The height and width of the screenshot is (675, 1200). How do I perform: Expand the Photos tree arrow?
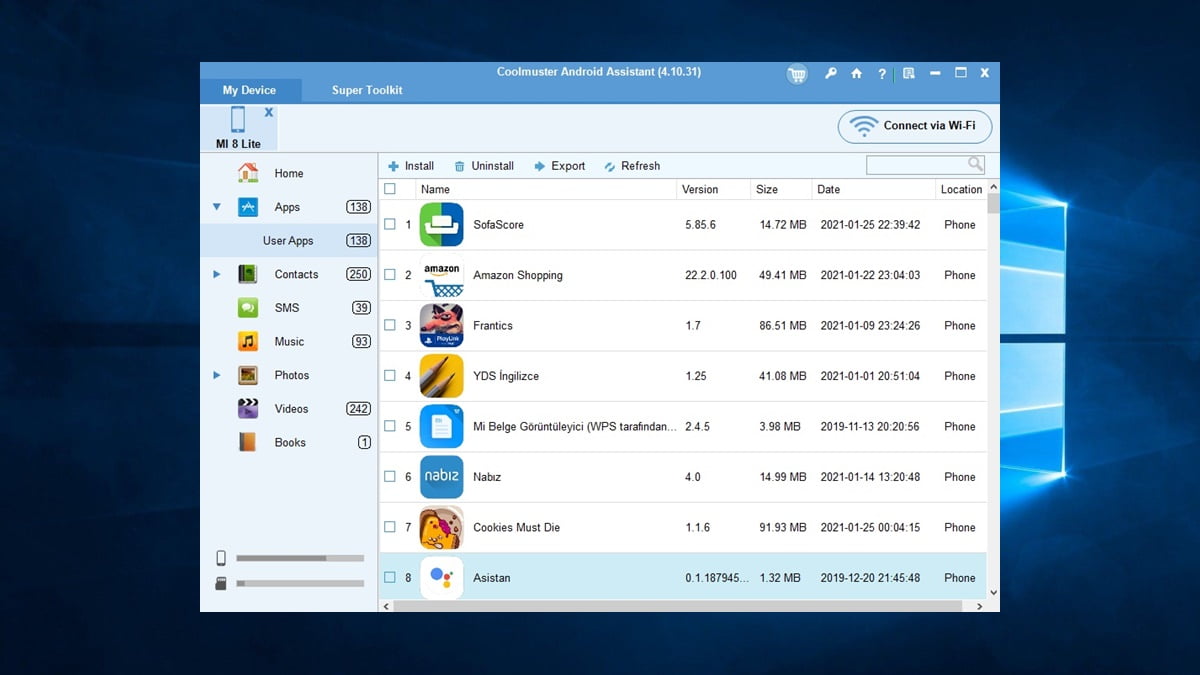tap(217, 375)
